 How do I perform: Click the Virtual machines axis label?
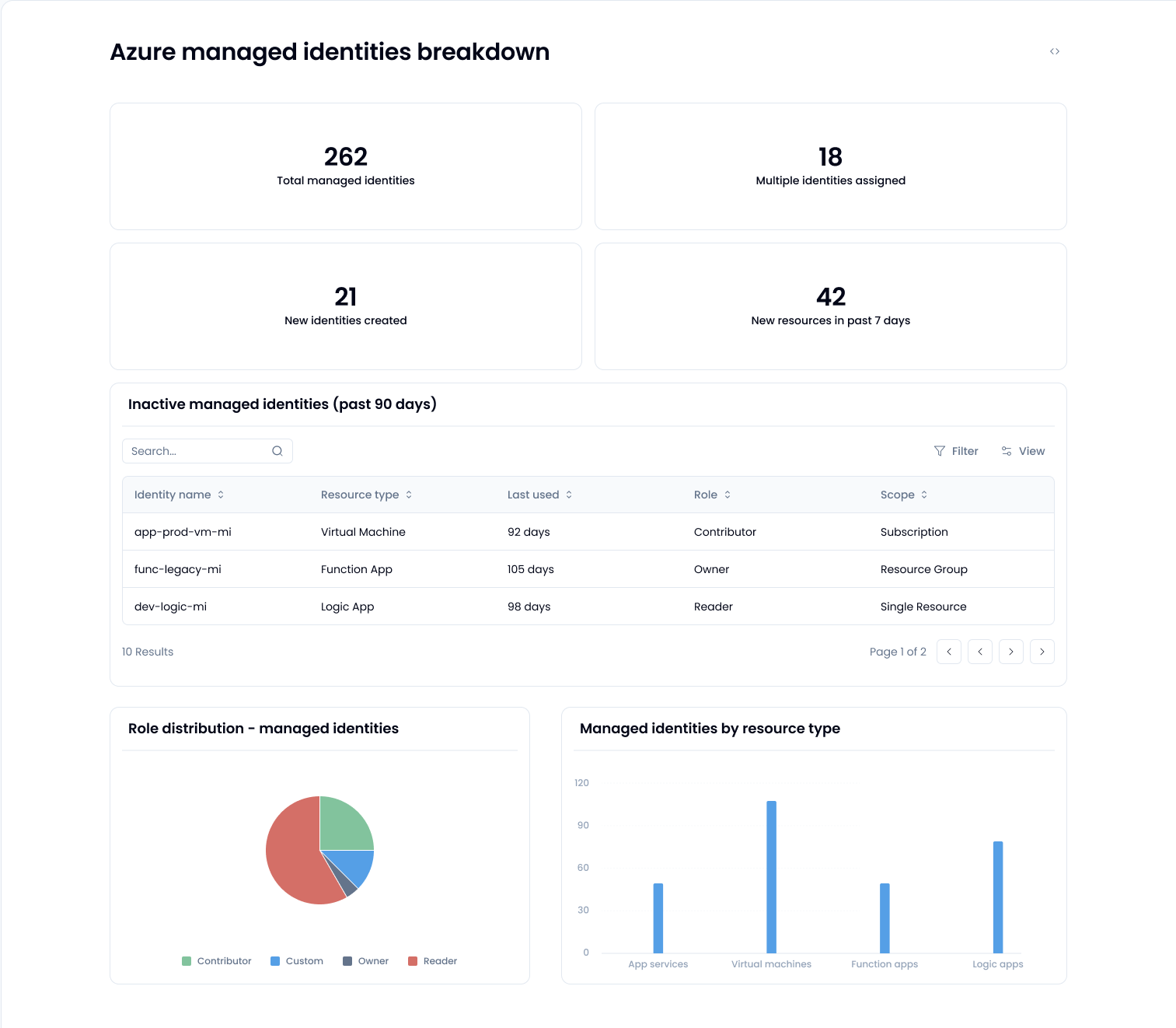771,964
